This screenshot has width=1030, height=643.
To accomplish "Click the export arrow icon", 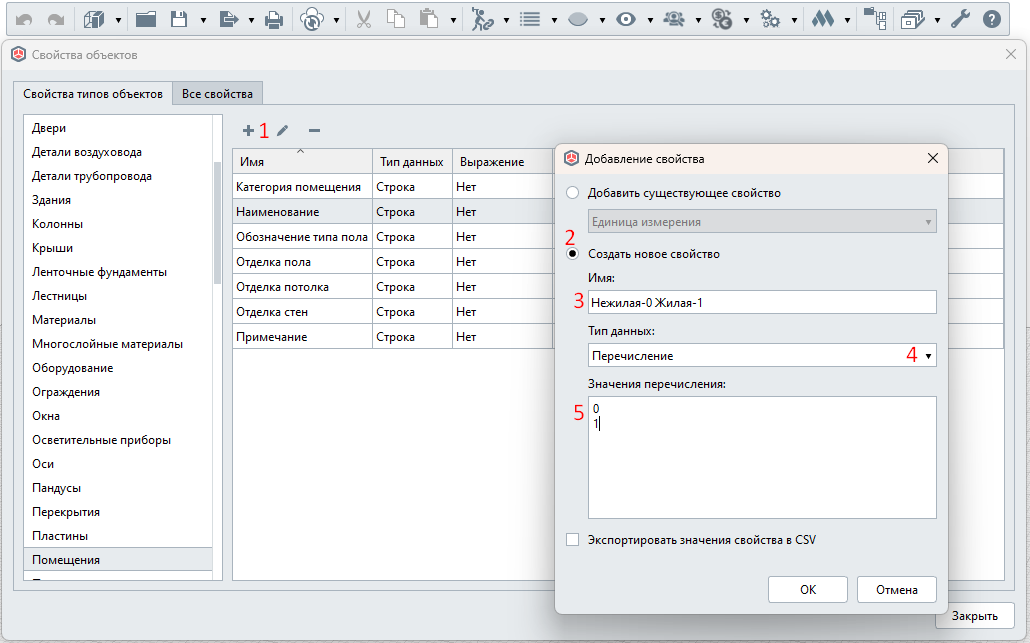I will coord(228,20).
